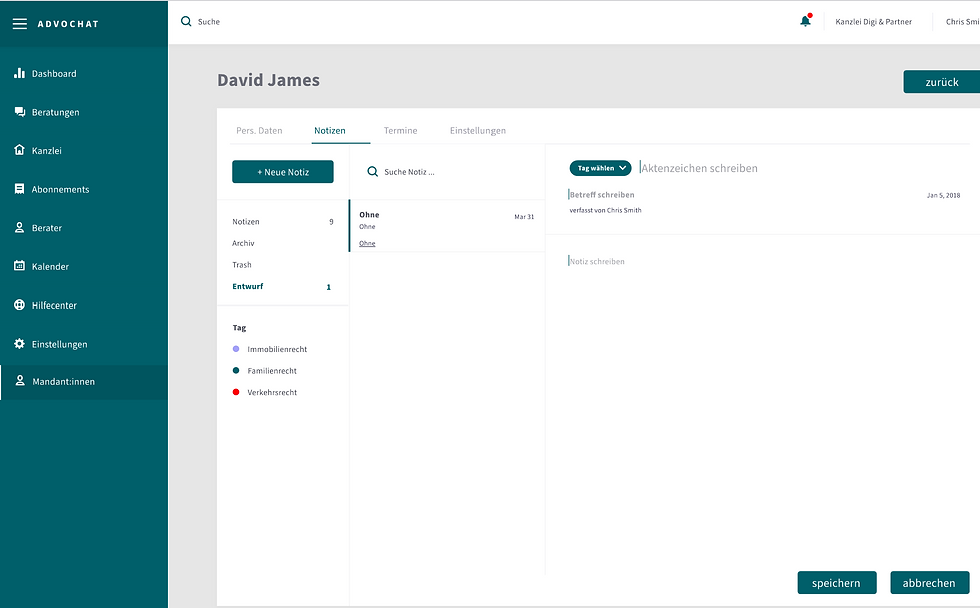Click the Ohne link in note item
The height and width of the screenshot is (608, 980).
[367, 244]
